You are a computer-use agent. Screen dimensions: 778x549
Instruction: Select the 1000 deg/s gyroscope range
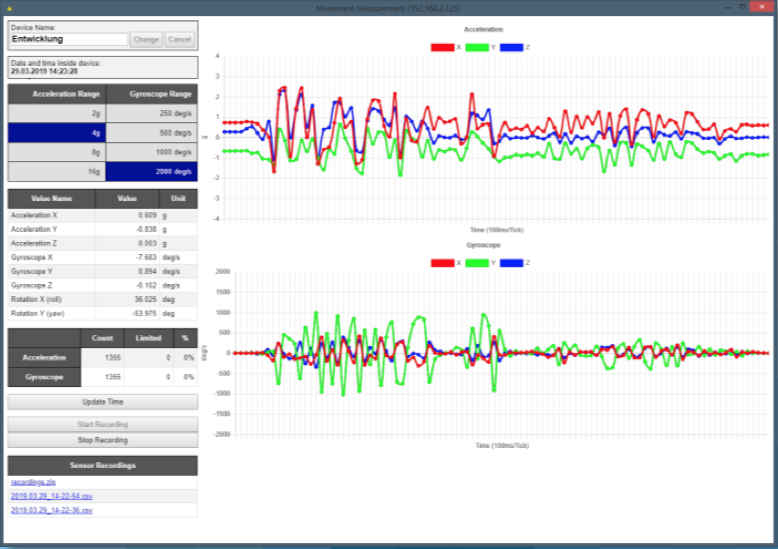(x=152, y=152)
